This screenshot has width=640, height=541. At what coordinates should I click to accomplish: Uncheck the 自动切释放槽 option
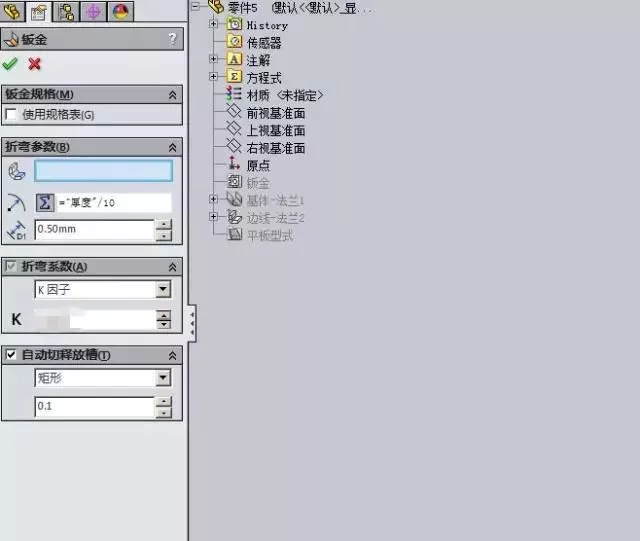tap(12, 355)
